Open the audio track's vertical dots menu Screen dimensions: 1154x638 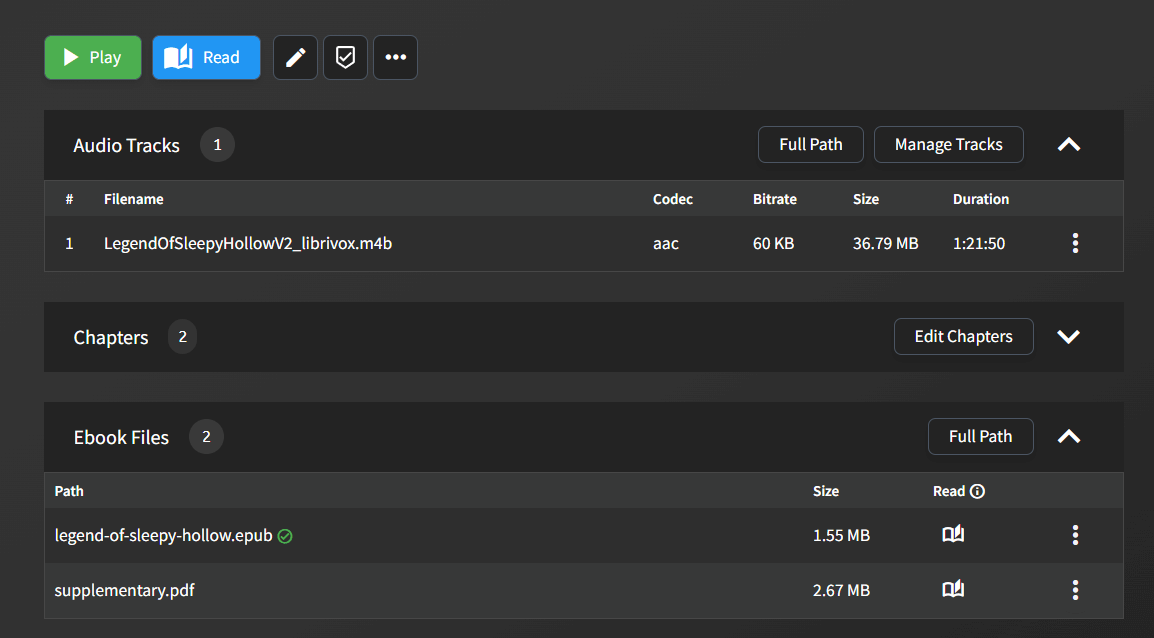click(x=1075, y=243)
